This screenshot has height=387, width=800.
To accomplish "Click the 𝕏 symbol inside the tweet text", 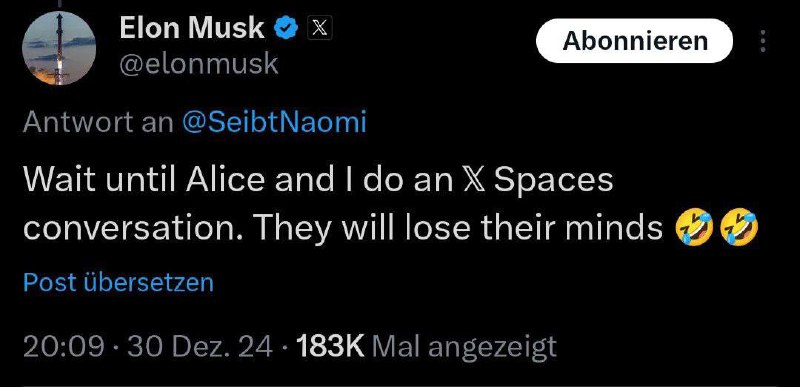I will pos(473,180).
